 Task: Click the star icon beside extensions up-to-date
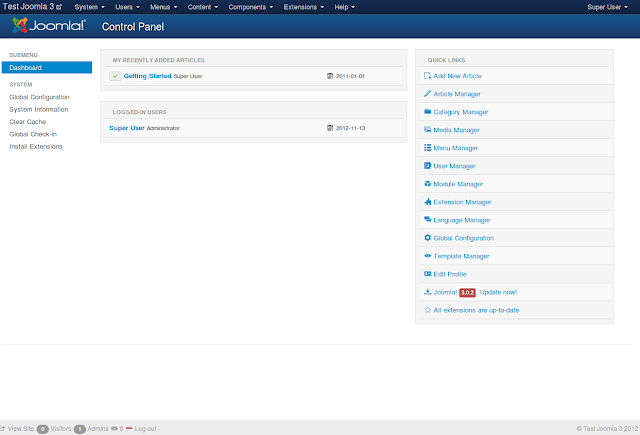(427, 310)
